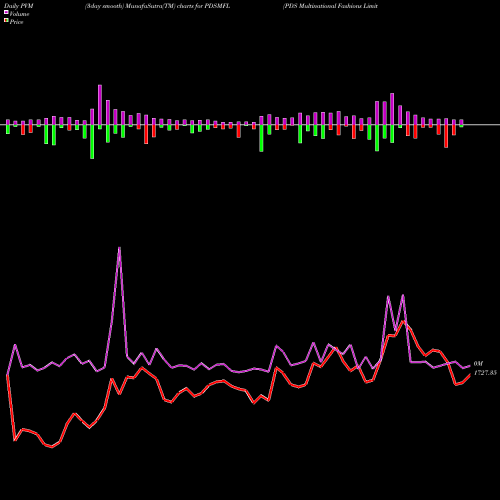Click the 'PDS Multinational Fashions' company name text
Image resolution: width=500 pixels, height=500 pixels.
(x=323, y=6)
